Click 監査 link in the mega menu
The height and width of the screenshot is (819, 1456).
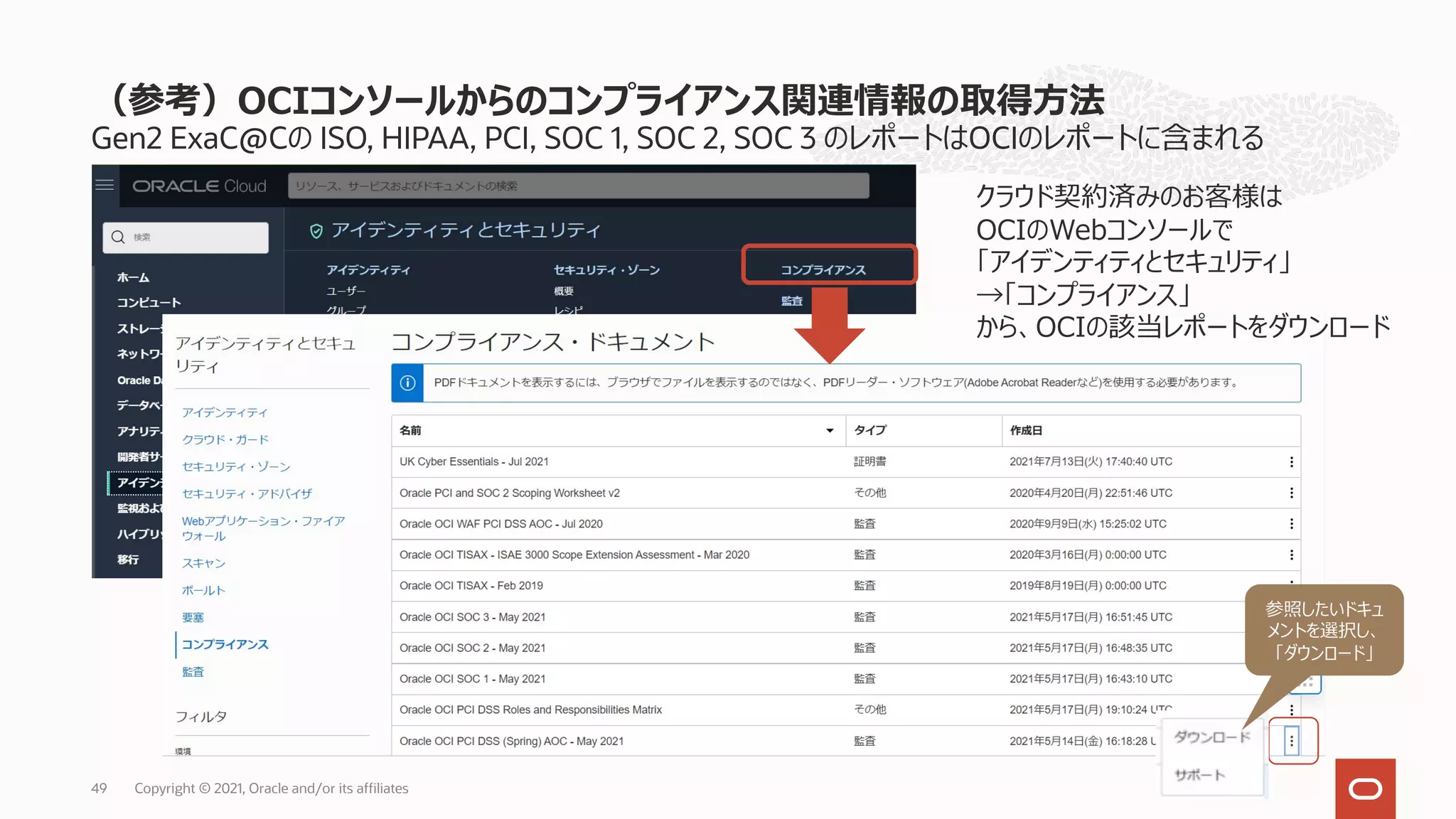point(792,301)
